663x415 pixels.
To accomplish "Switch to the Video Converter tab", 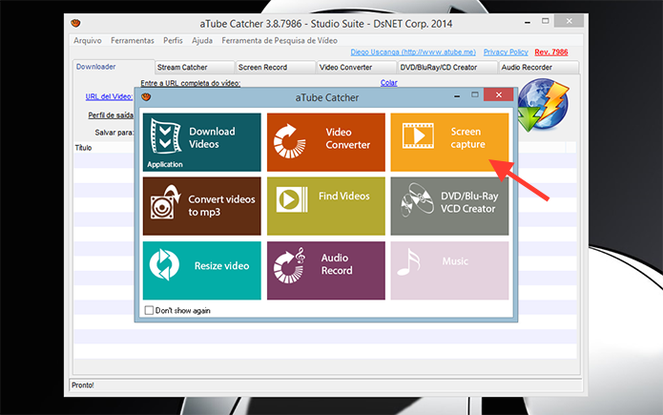I will 357,67.
